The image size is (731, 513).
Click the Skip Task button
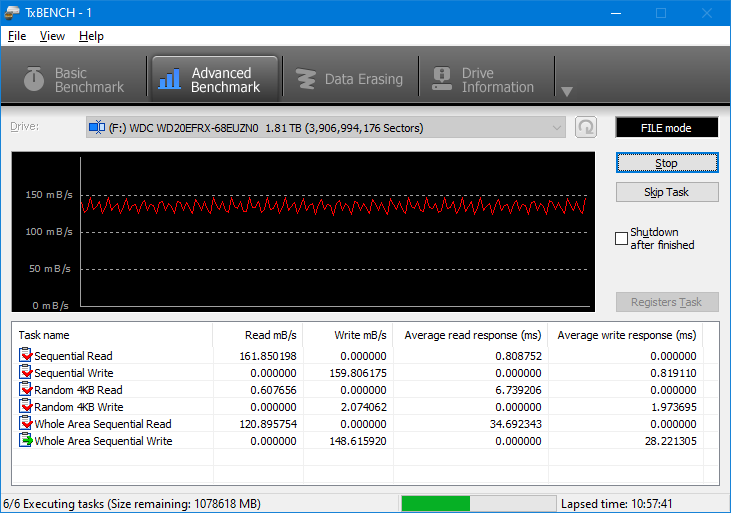click(x=667, y=192)
